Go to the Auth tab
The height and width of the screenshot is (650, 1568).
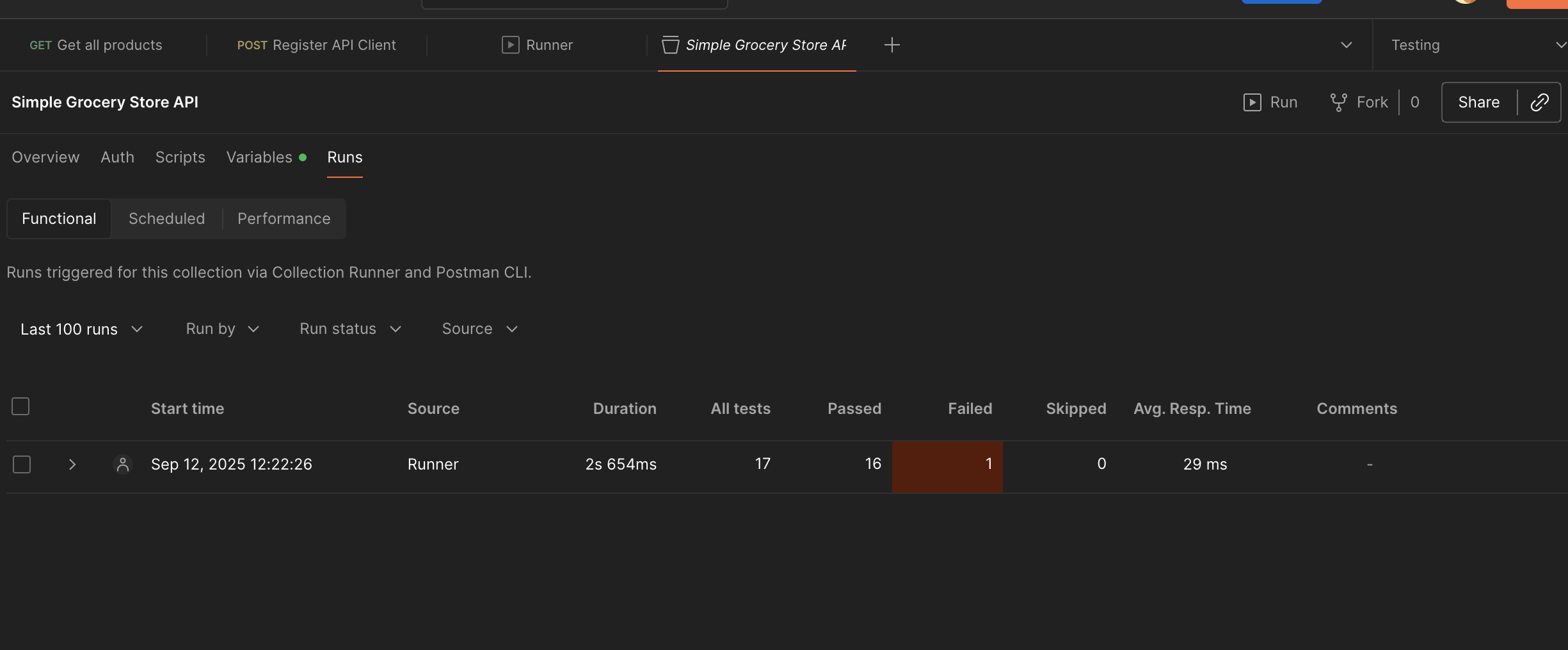click(x=117, y=157)
